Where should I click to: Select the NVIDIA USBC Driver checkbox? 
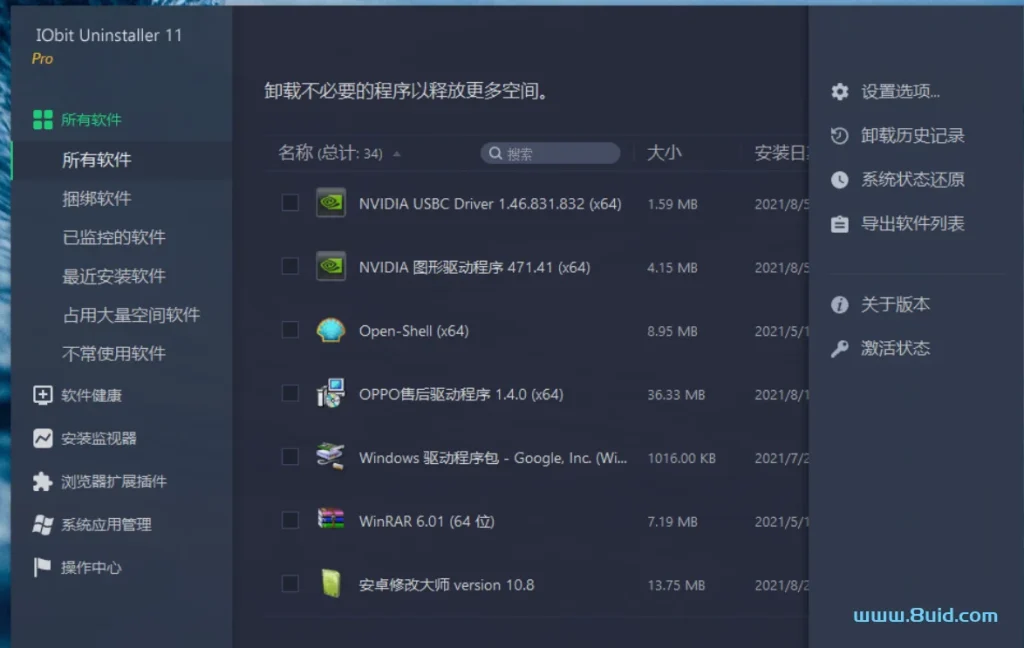[x=290, y=202]
